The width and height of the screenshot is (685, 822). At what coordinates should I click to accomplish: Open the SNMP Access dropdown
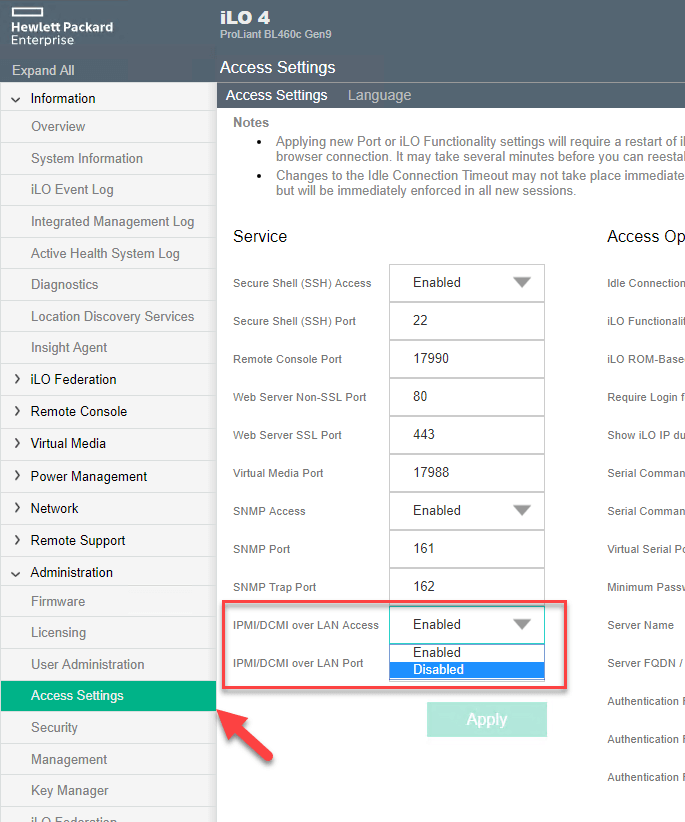pyautogui.click(x=466, y=510)
